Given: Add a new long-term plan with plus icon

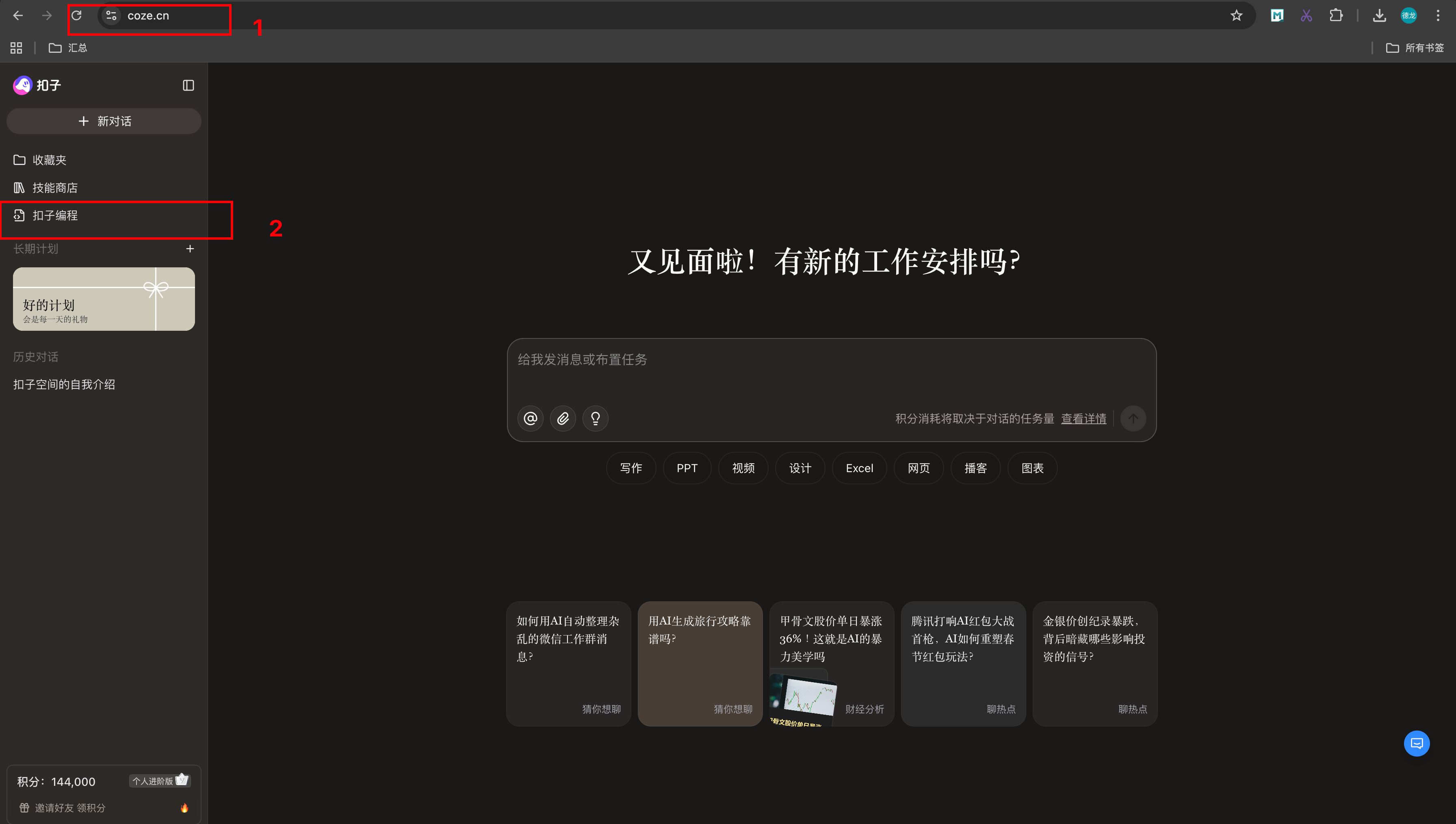Looking at the screenshot, I should [x=190, y=248].
